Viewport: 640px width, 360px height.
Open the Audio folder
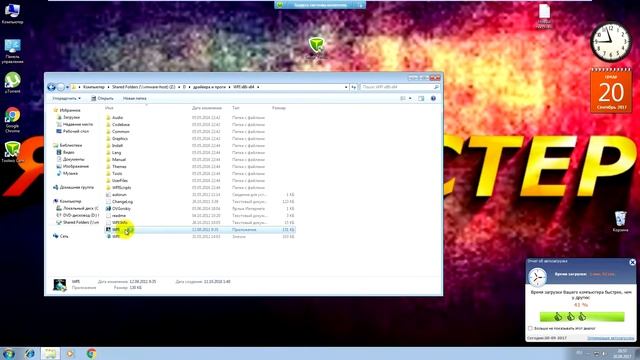[x=118, y=118]
